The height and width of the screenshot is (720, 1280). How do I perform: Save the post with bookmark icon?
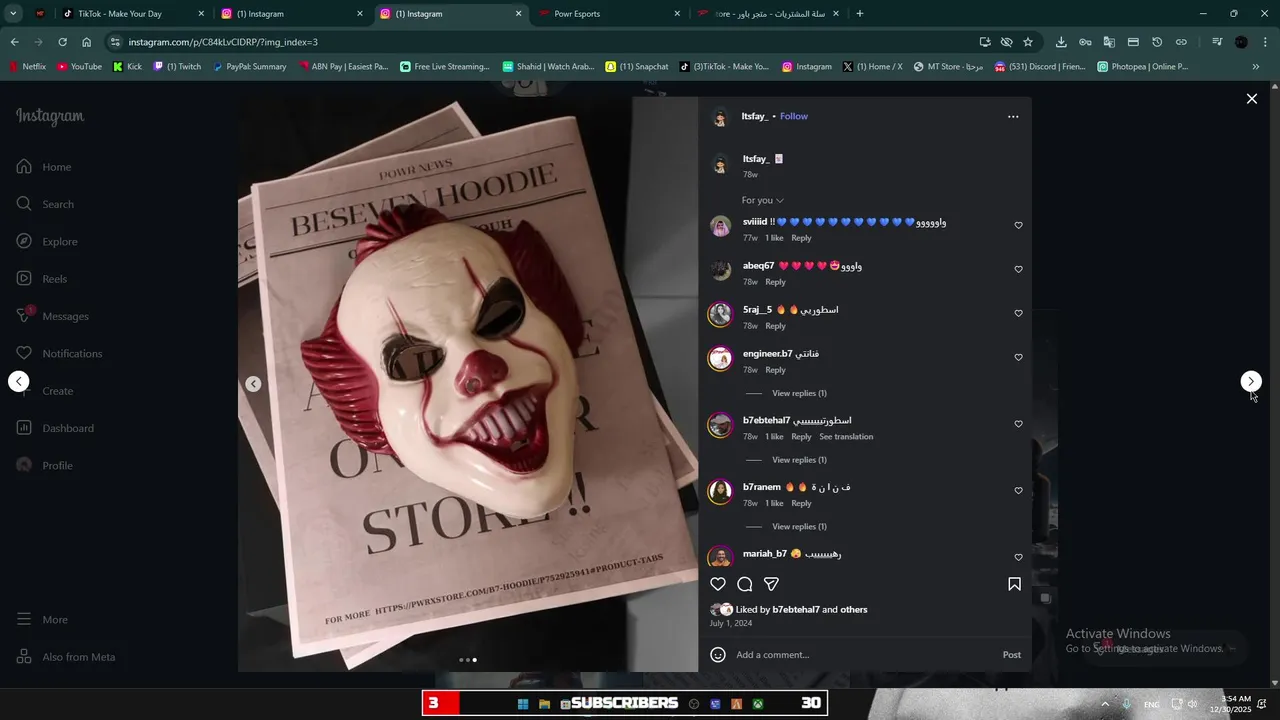tap(1014, 584)
